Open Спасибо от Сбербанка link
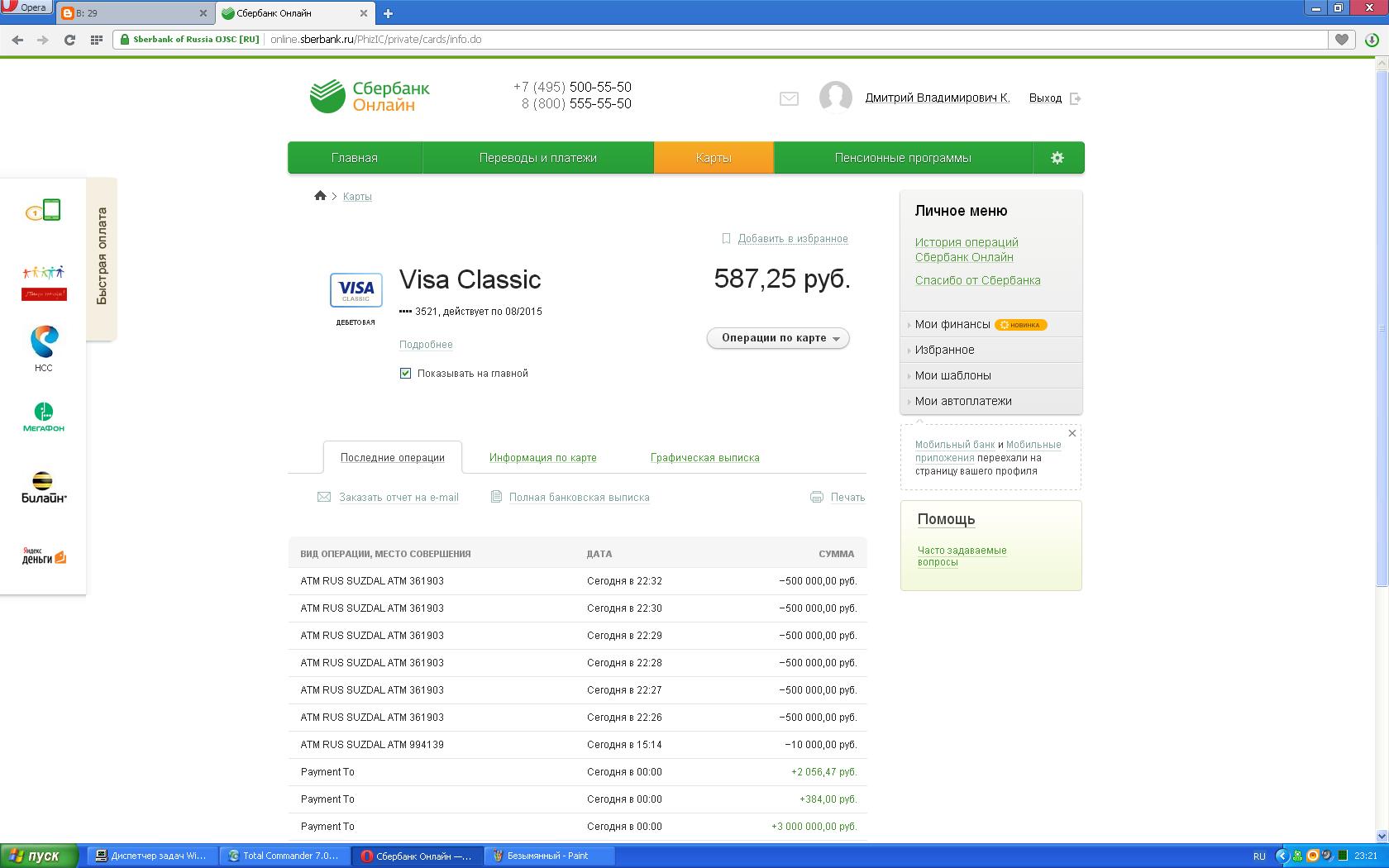Viewport: 1389px width, 868px height. [x=977, y=280]
